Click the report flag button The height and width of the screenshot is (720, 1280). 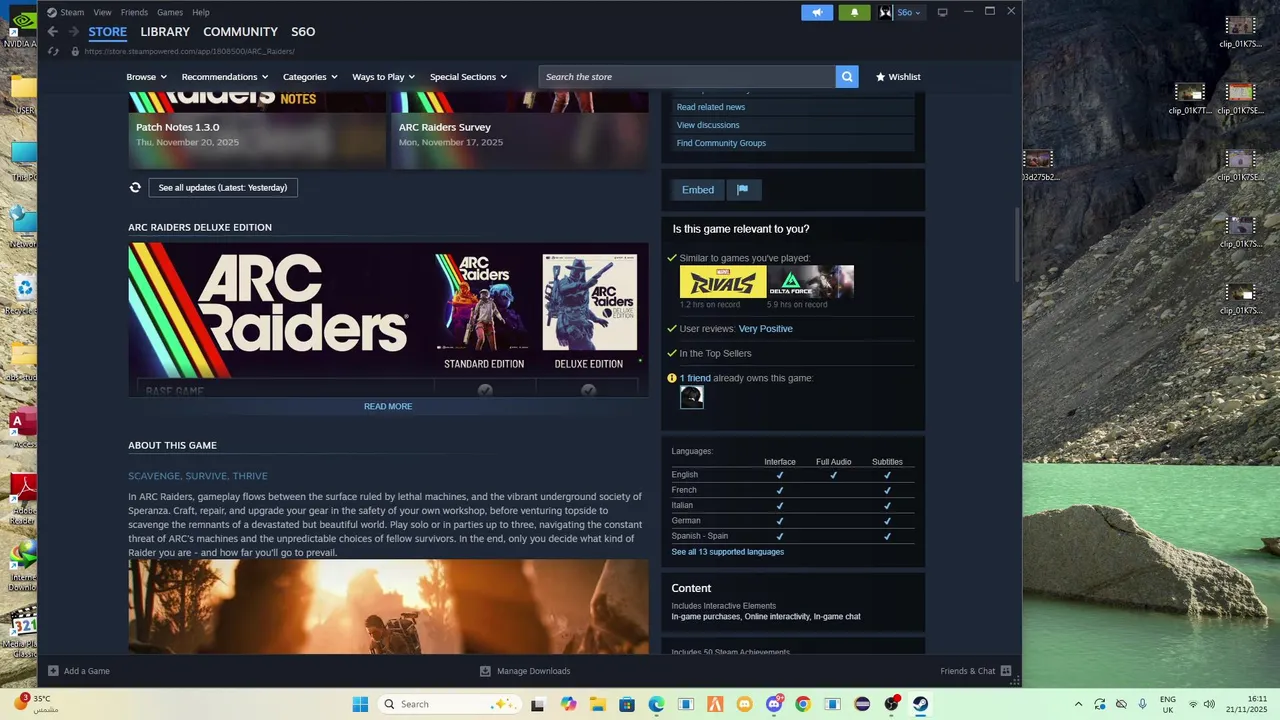[x=743, y=190]
